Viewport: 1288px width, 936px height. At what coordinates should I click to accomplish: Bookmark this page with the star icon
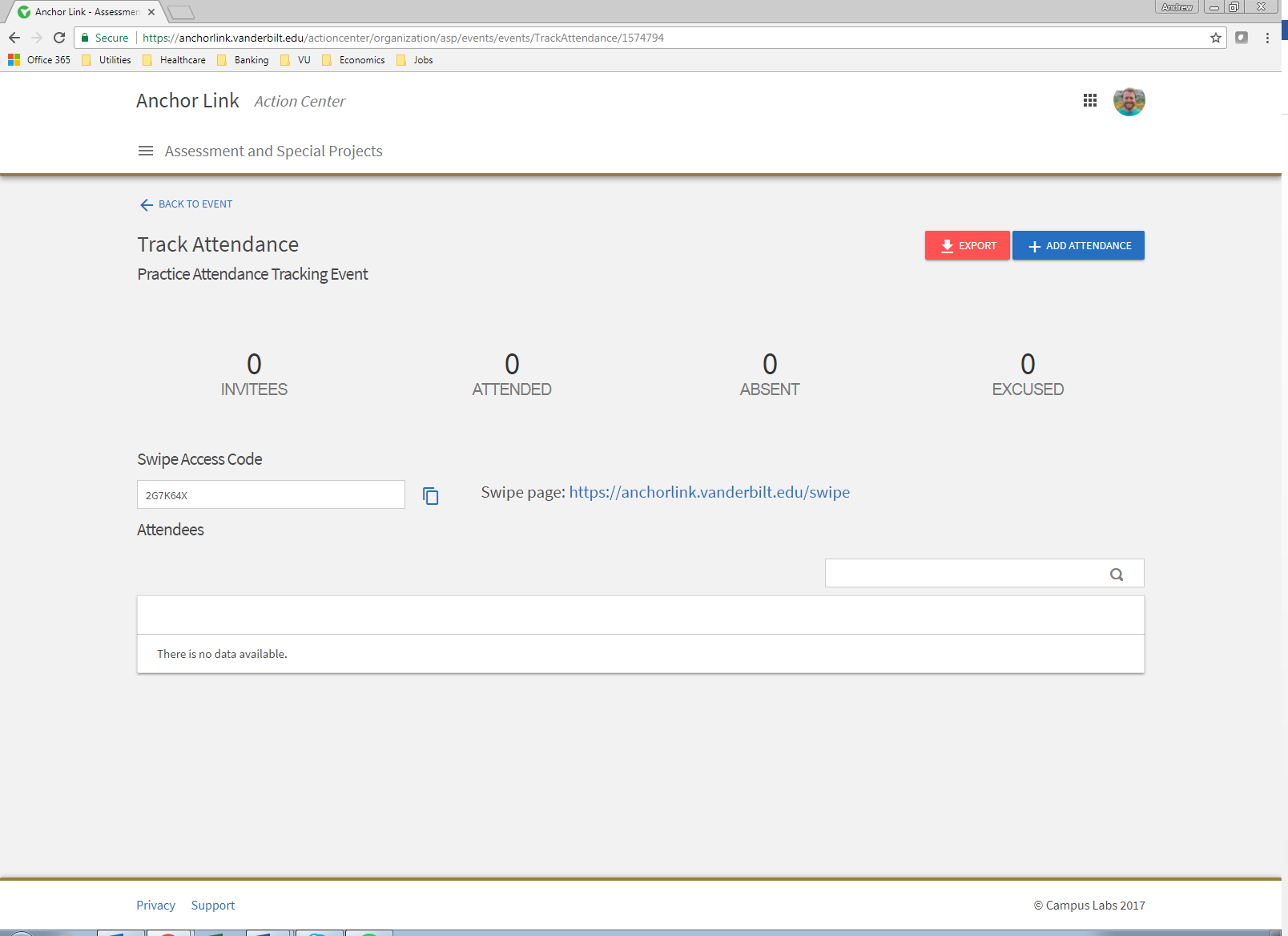[x=1215, y=38]
